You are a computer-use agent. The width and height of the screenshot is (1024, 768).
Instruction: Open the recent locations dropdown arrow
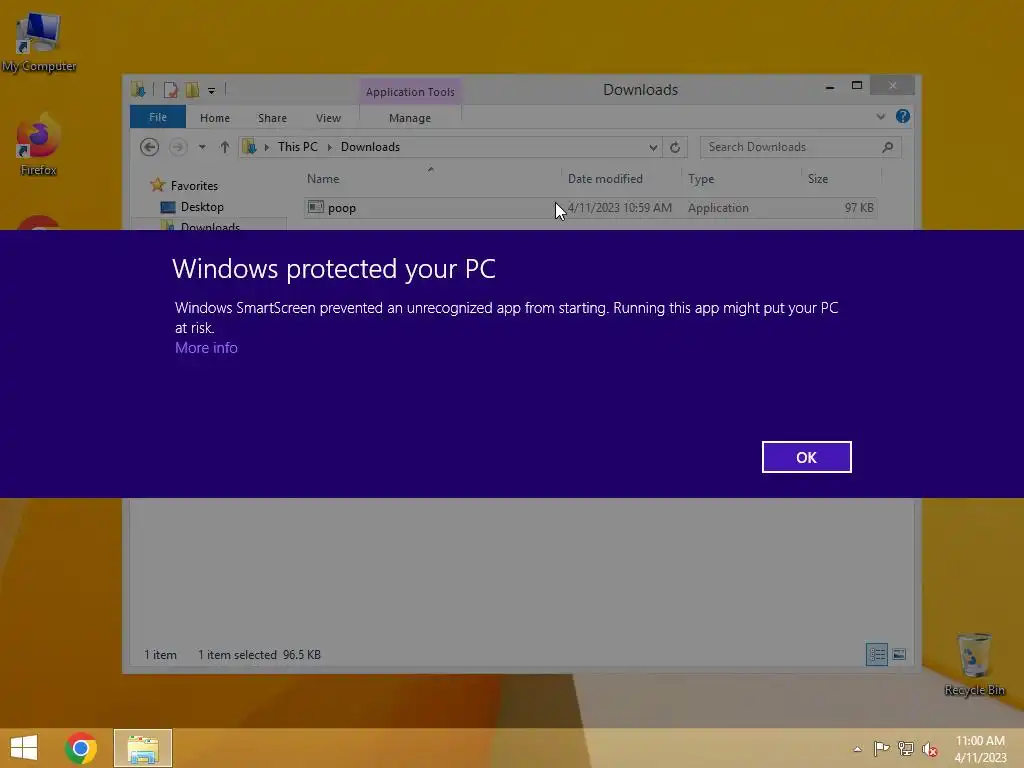click(202, 147)
